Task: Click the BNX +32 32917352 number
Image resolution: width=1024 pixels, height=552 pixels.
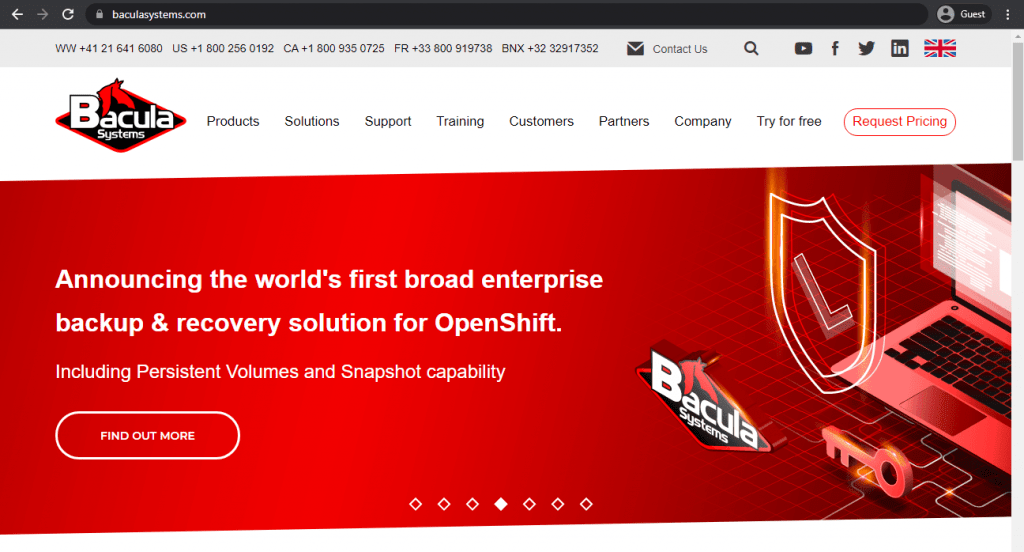Action: 550,48
